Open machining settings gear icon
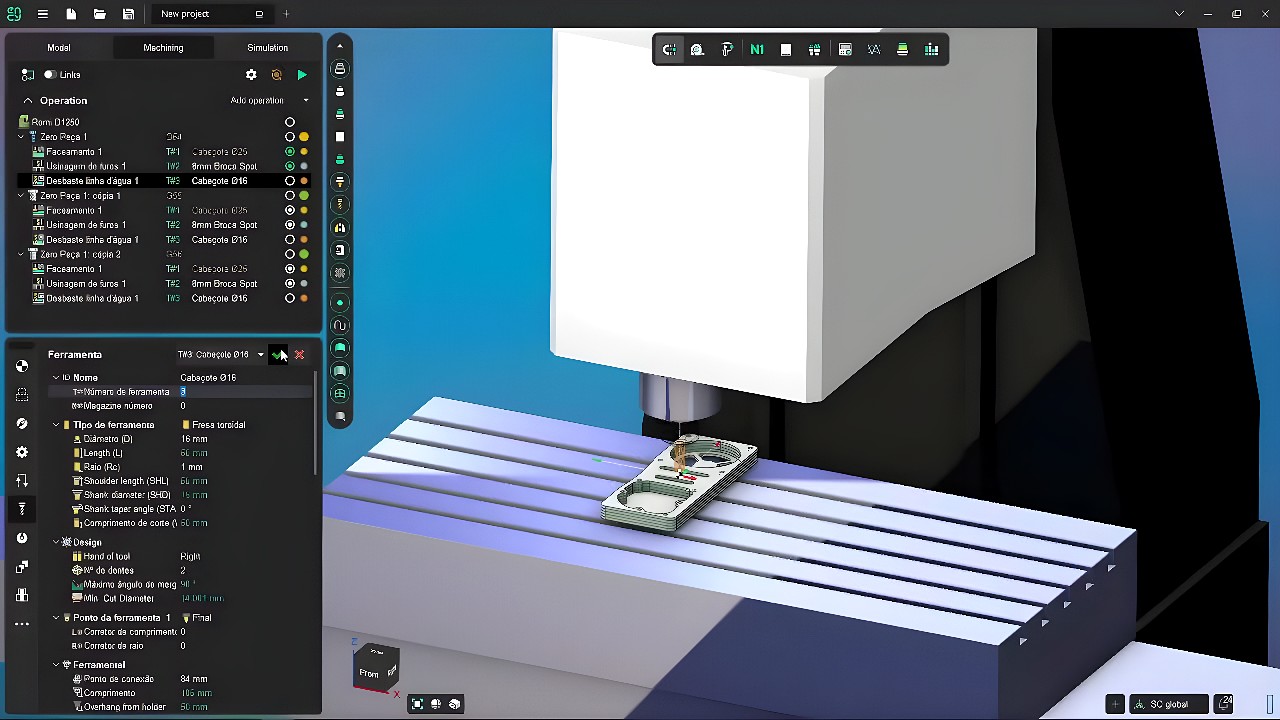Image resolution: width=1280 pixels, height=720 pixels. point(251,75)
